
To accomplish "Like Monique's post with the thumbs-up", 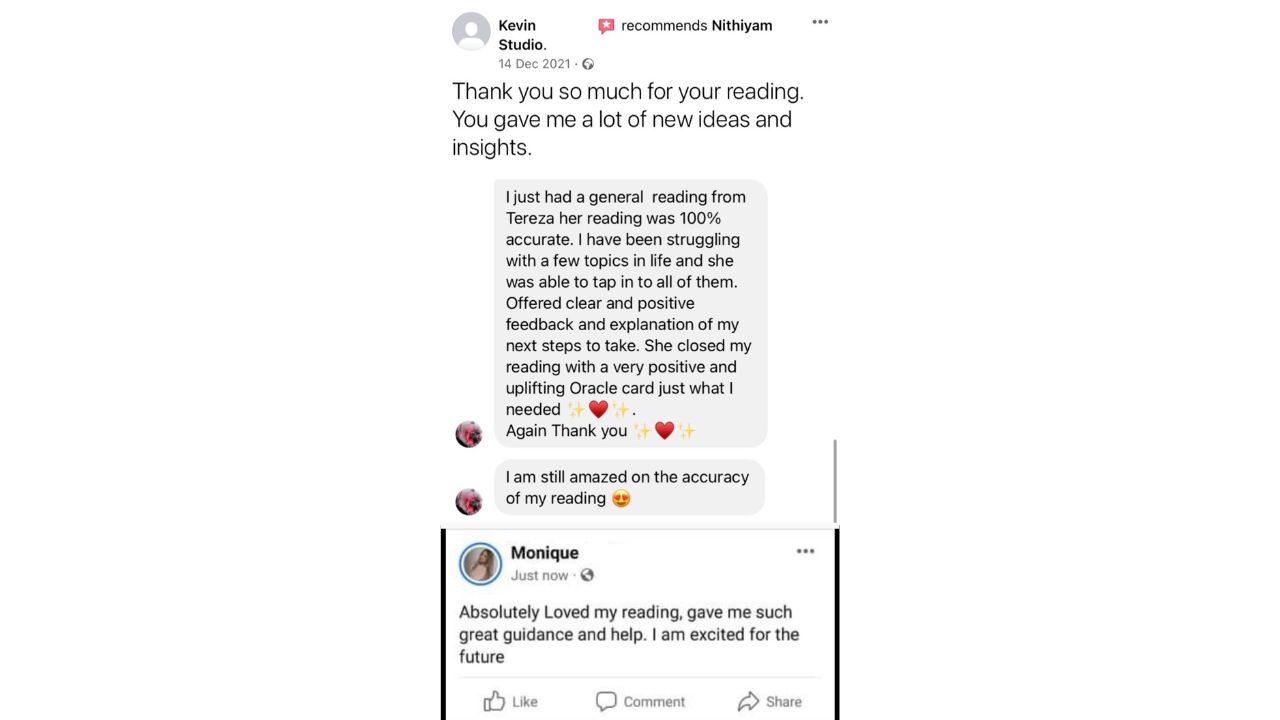I will click(x=510, y=701).
